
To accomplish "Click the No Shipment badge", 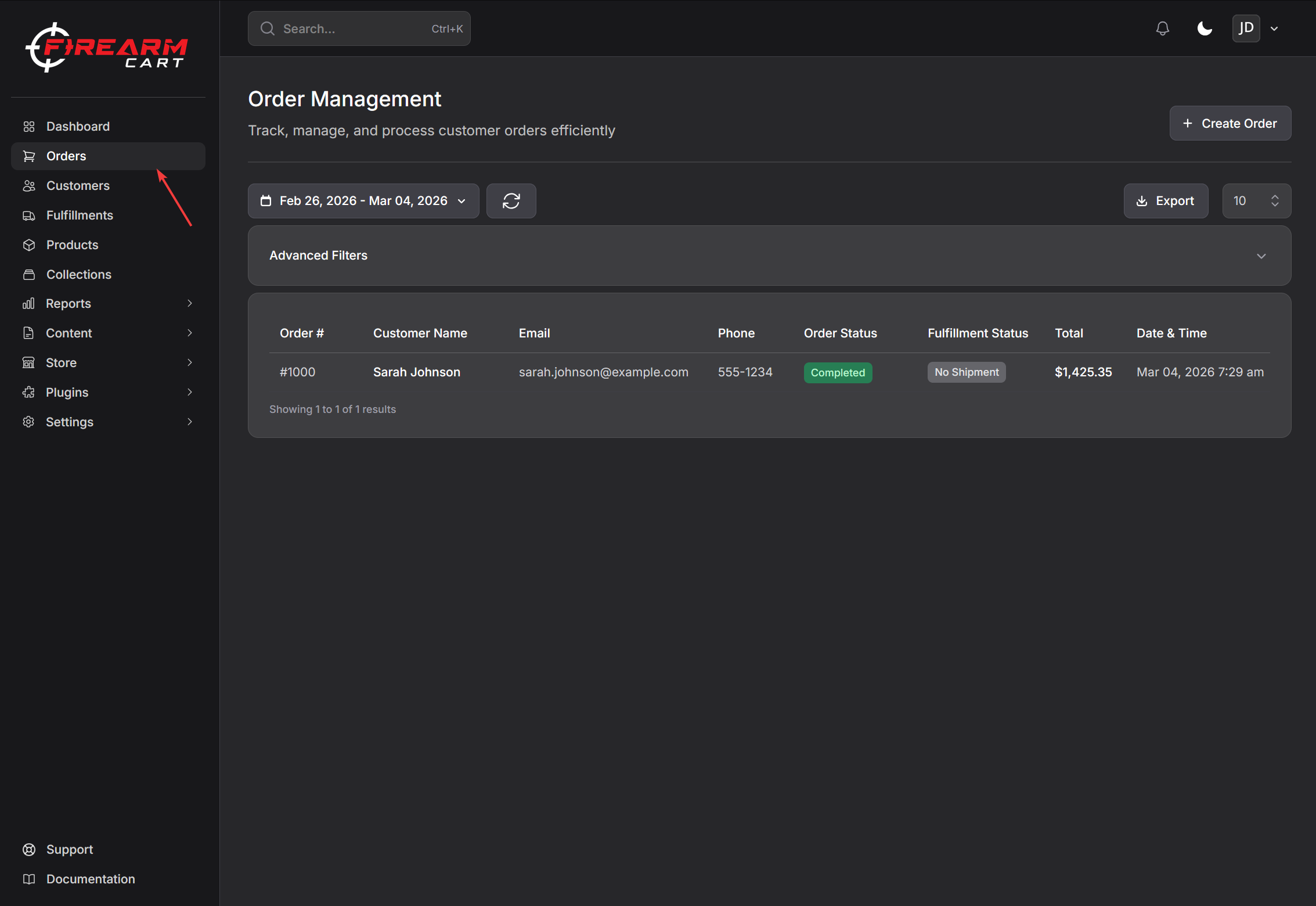I will (x=967, y=372).
